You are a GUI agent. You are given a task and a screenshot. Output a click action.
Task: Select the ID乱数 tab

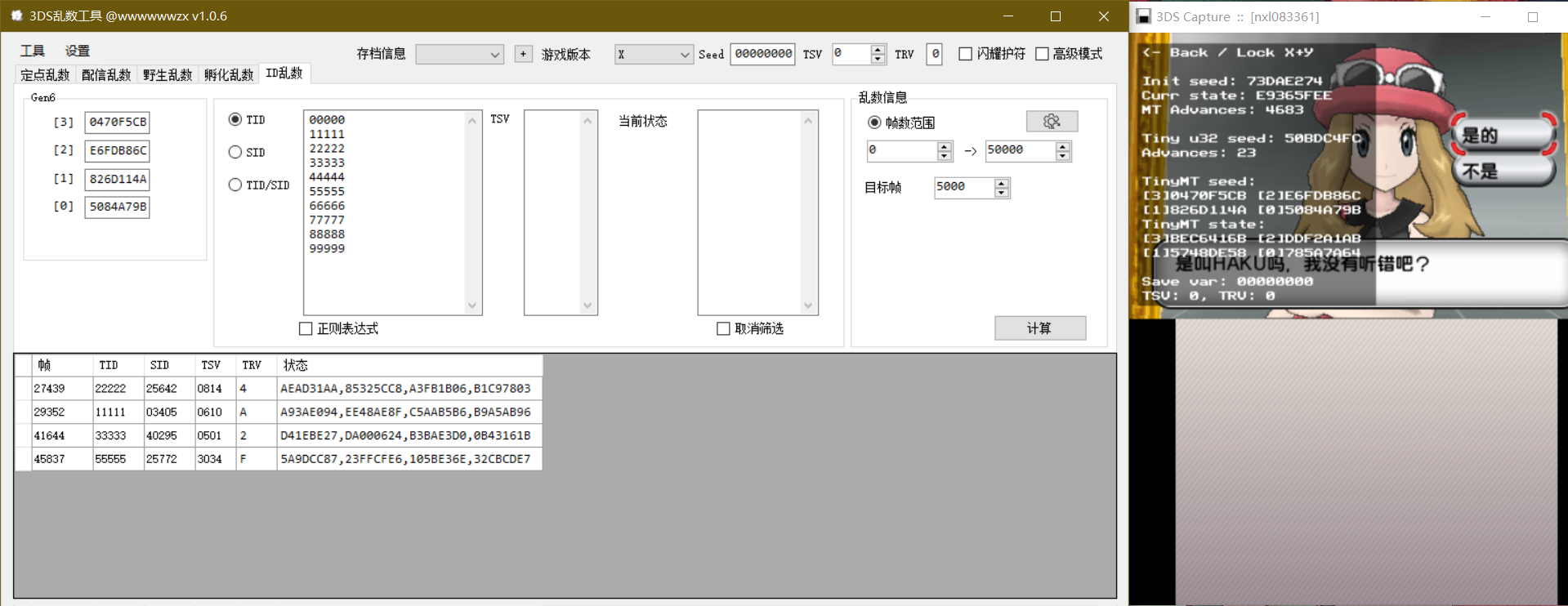point(284,74)
